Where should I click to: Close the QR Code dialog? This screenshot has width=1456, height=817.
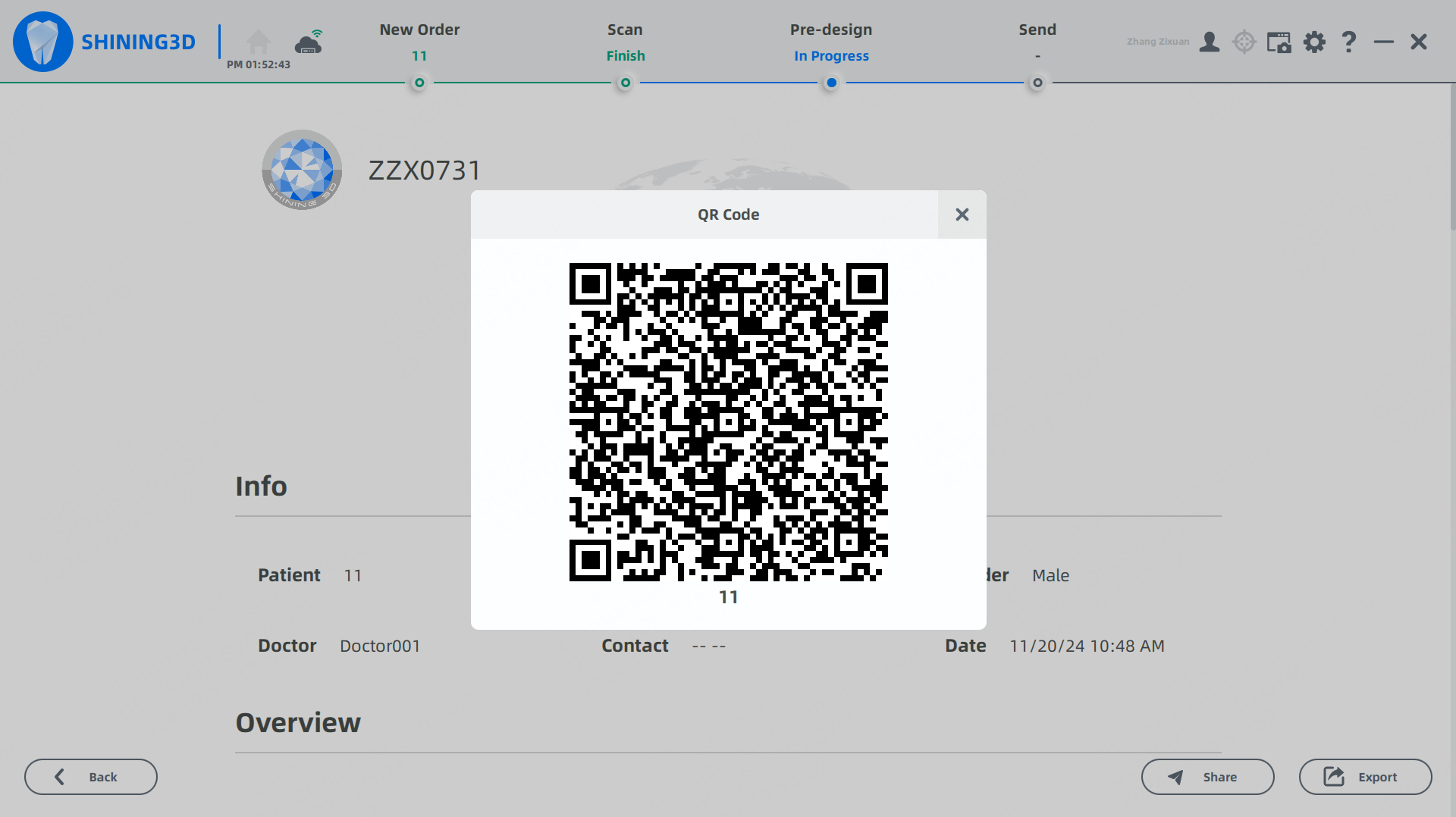[x=962, y=214]
